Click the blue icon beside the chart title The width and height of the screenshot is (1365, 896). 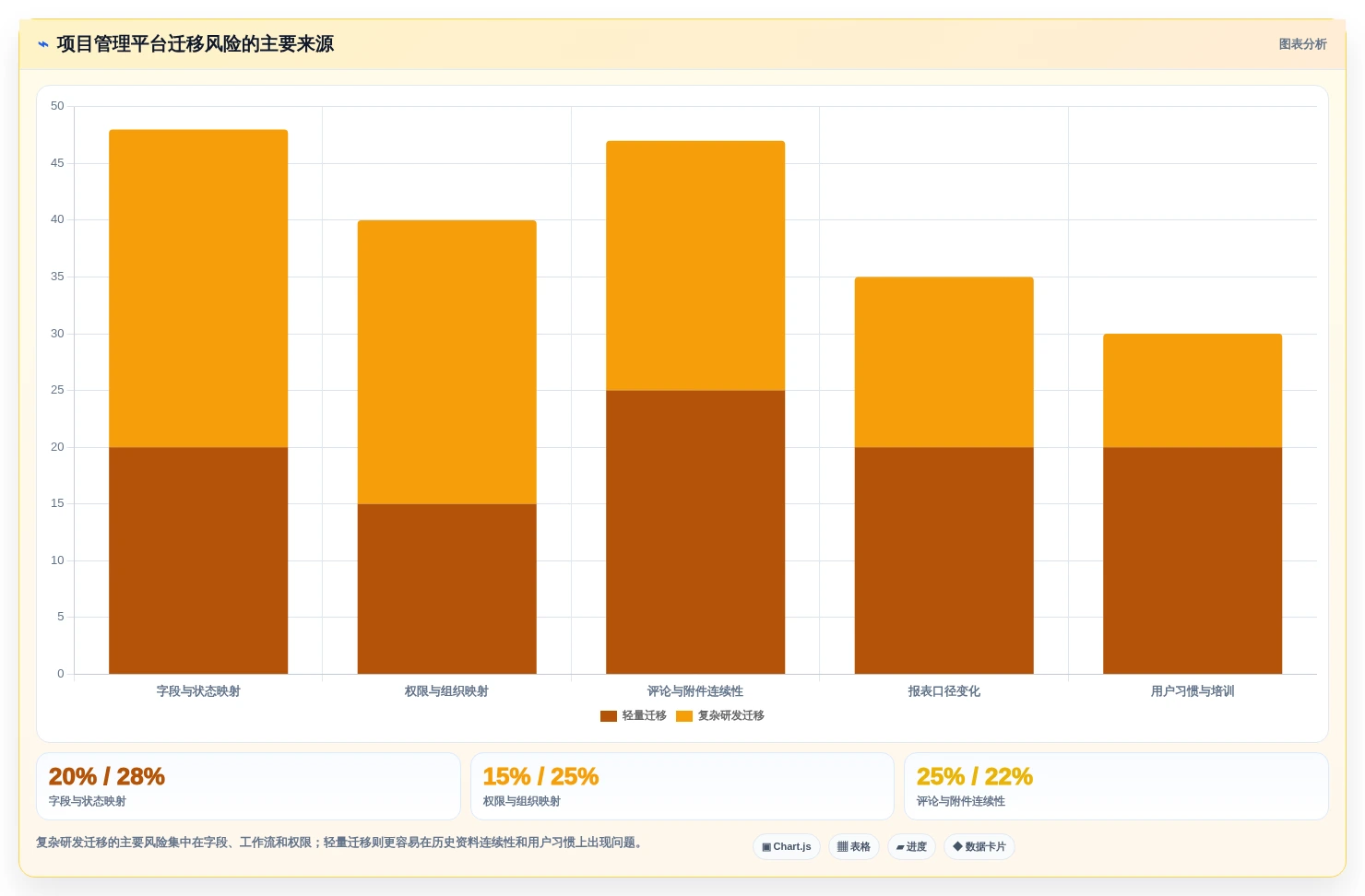[42, 44]
